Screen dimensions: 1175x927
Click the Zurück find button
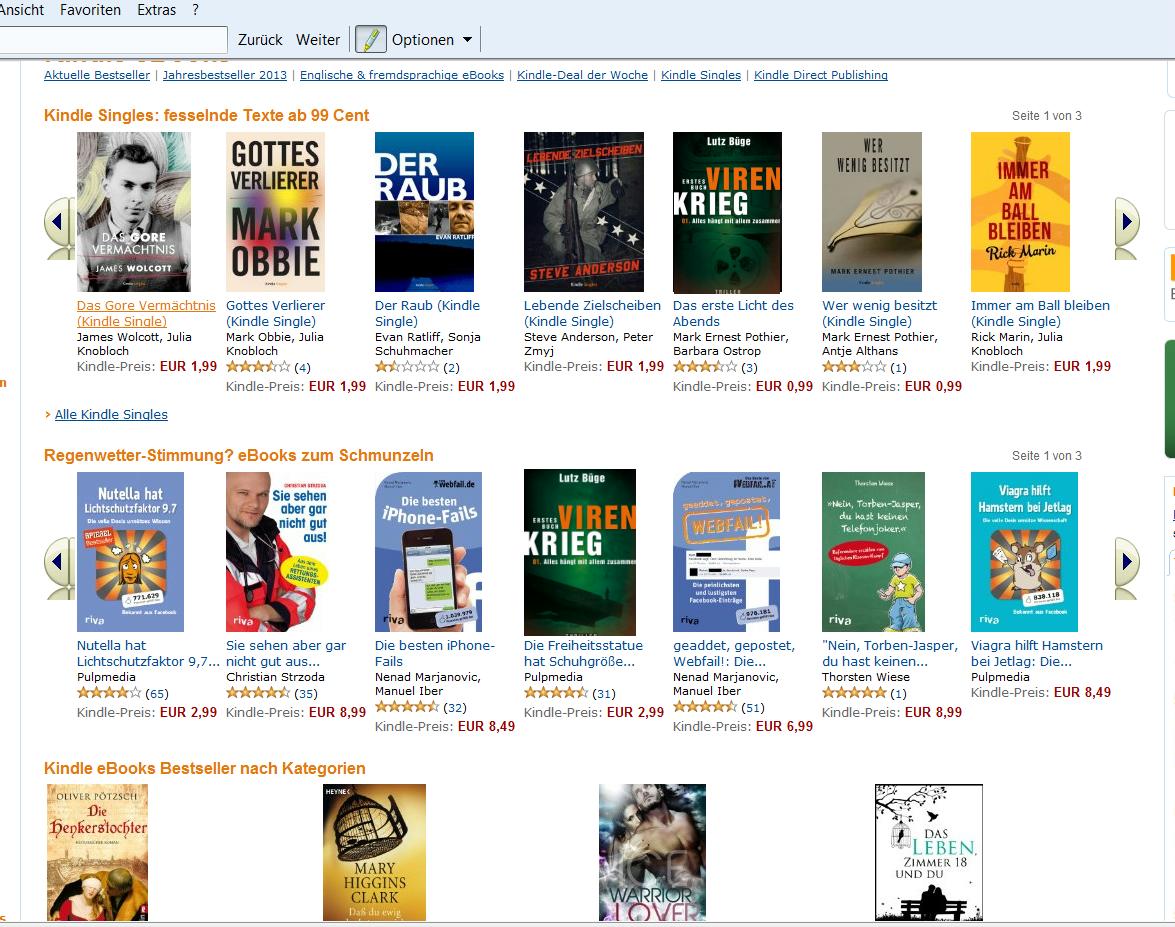(260, 40)
